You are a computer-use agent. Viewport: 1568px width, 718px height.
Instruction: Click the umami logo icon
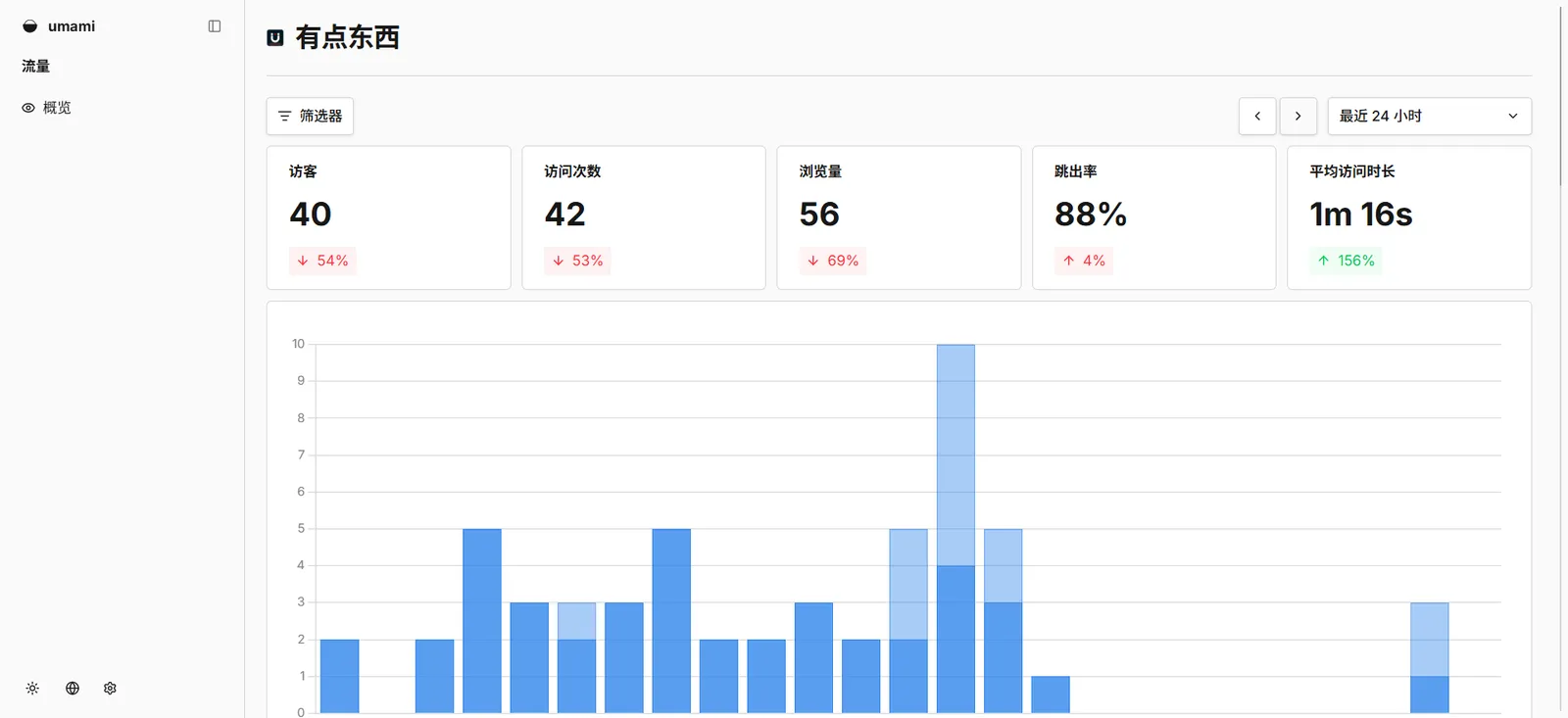tap(30, 26)
